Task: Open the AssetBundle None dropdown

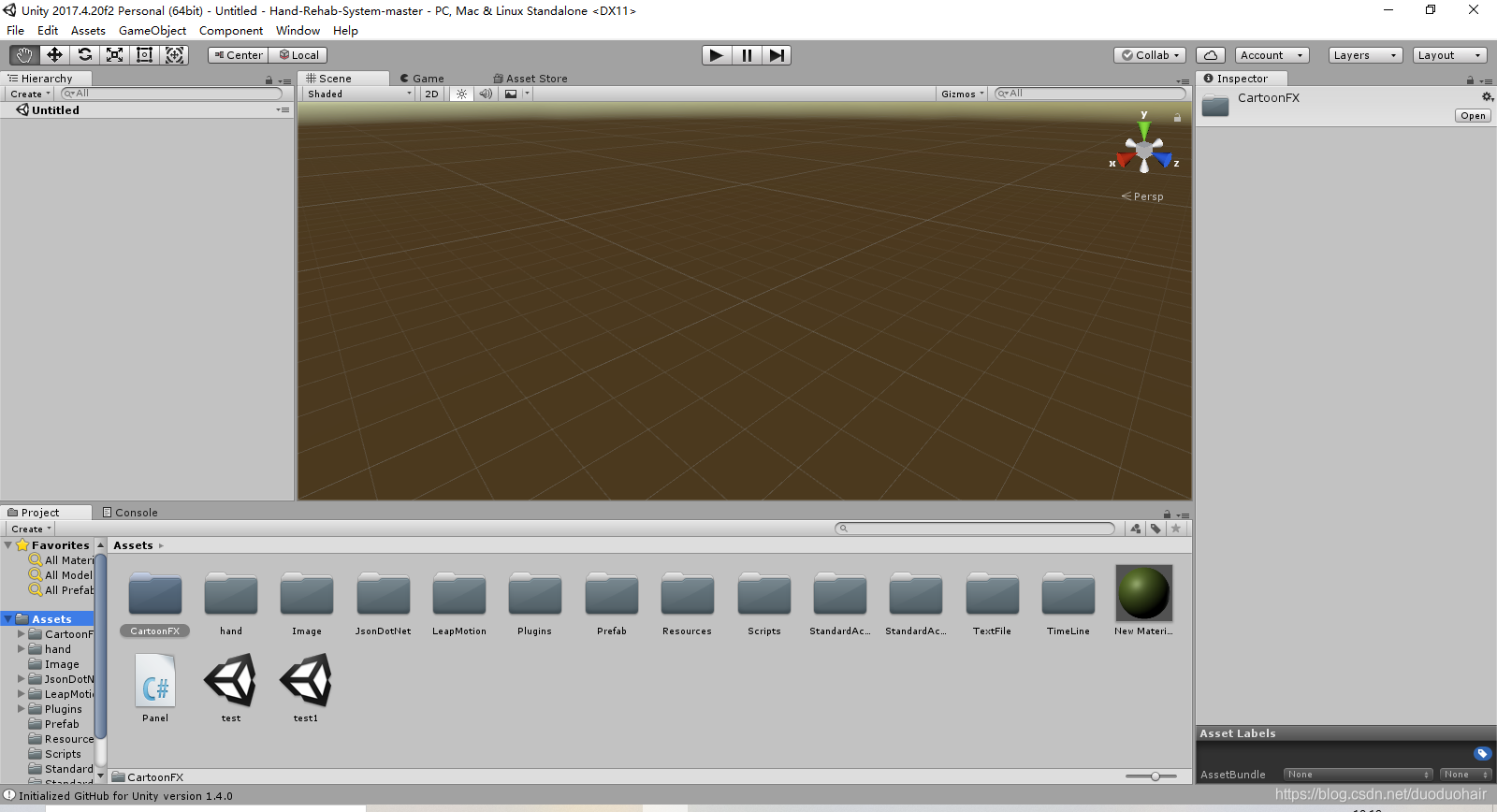Action: pos(1358,775)
